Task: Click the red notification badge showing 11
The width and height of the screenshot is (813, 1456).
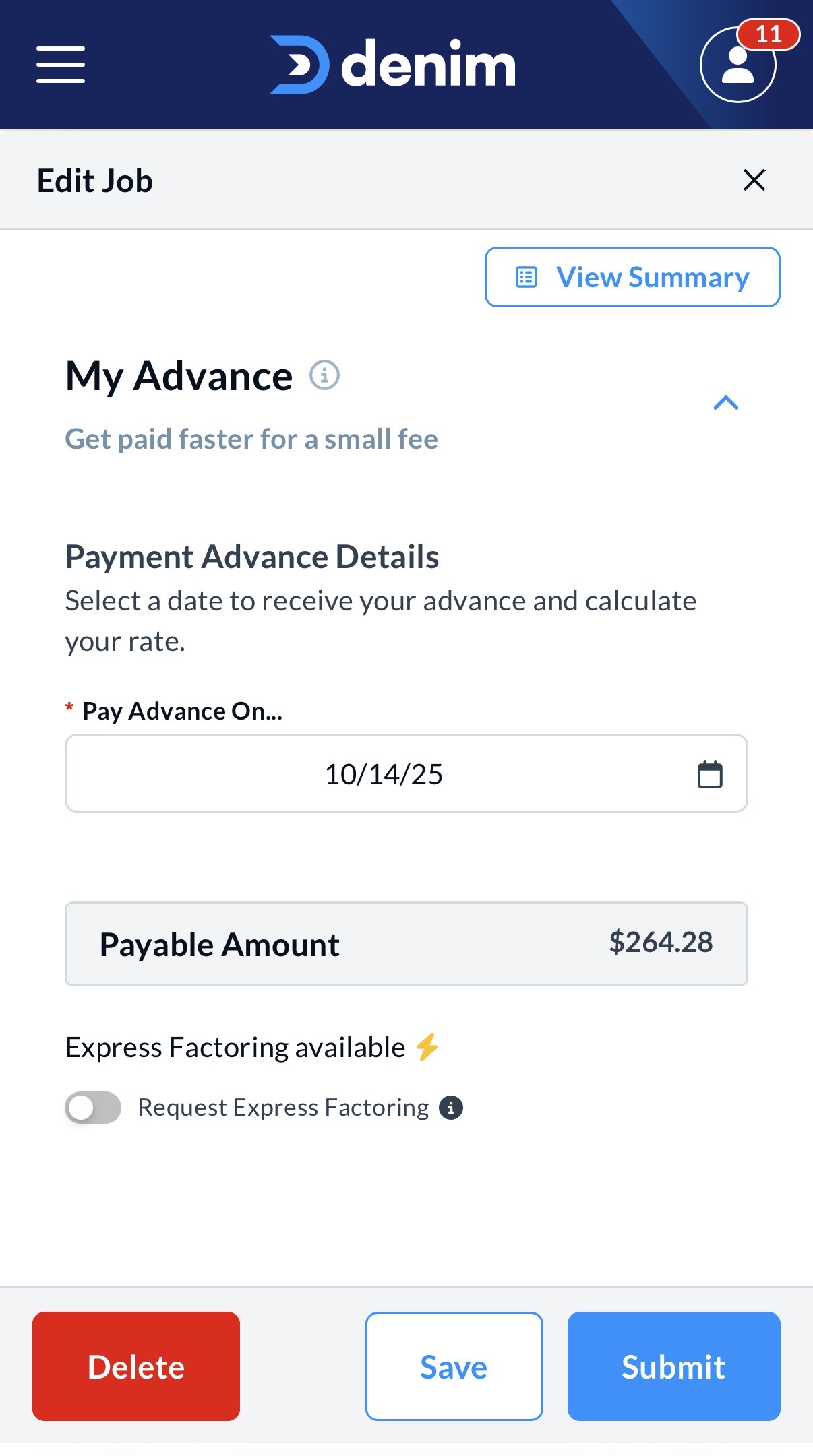Action: tap(769, 34)
